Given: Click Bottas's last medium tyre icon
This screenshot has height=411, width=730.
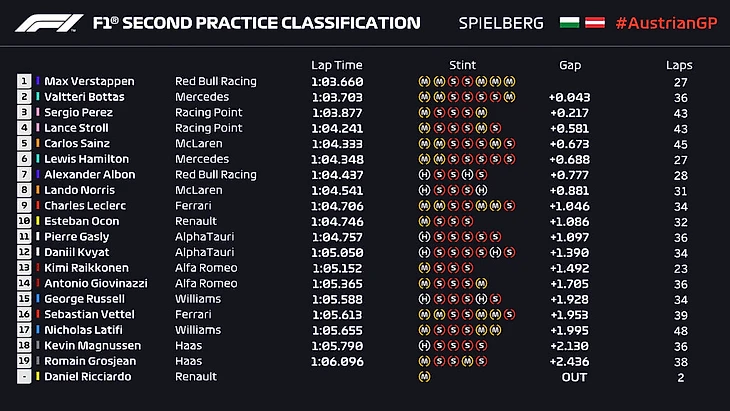Looking at the screenshot, I should click(x=509, y=97).
